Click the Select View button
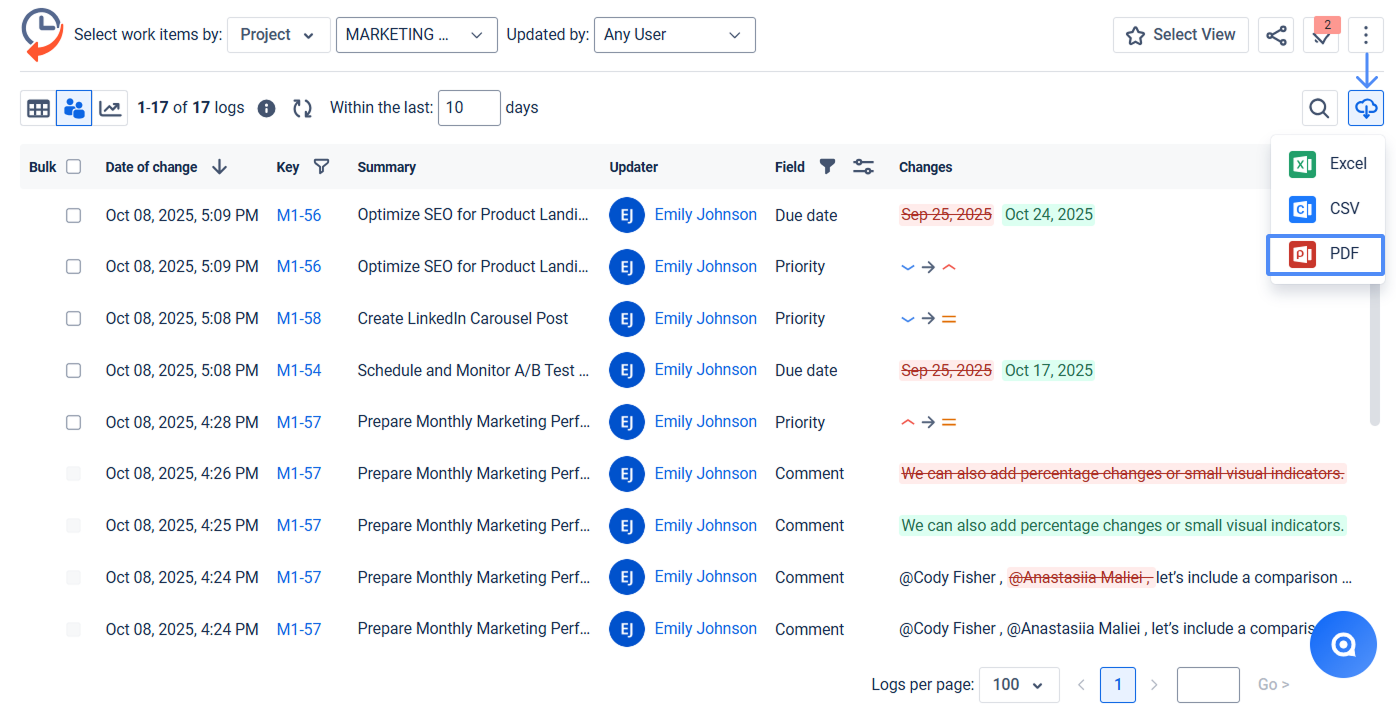This screenshot has height=706, width=1396. (1181, 35)
